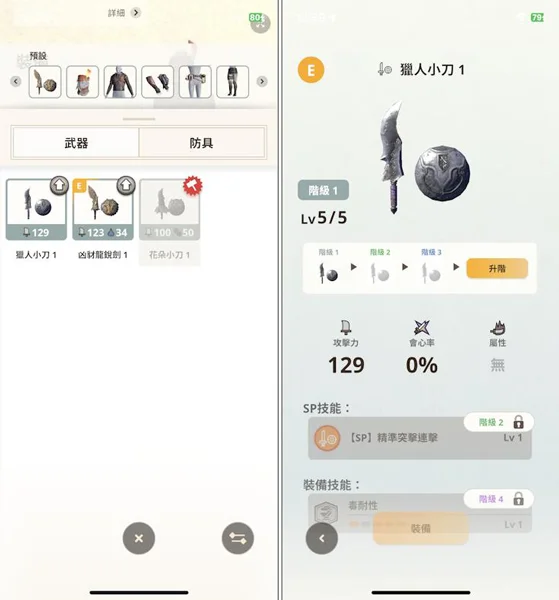The width and height of the screenshot is (559, 600).
Task: Choose the equipped 凶豺龍銳劍 1 weapon card
Action: tap(103, 210)
